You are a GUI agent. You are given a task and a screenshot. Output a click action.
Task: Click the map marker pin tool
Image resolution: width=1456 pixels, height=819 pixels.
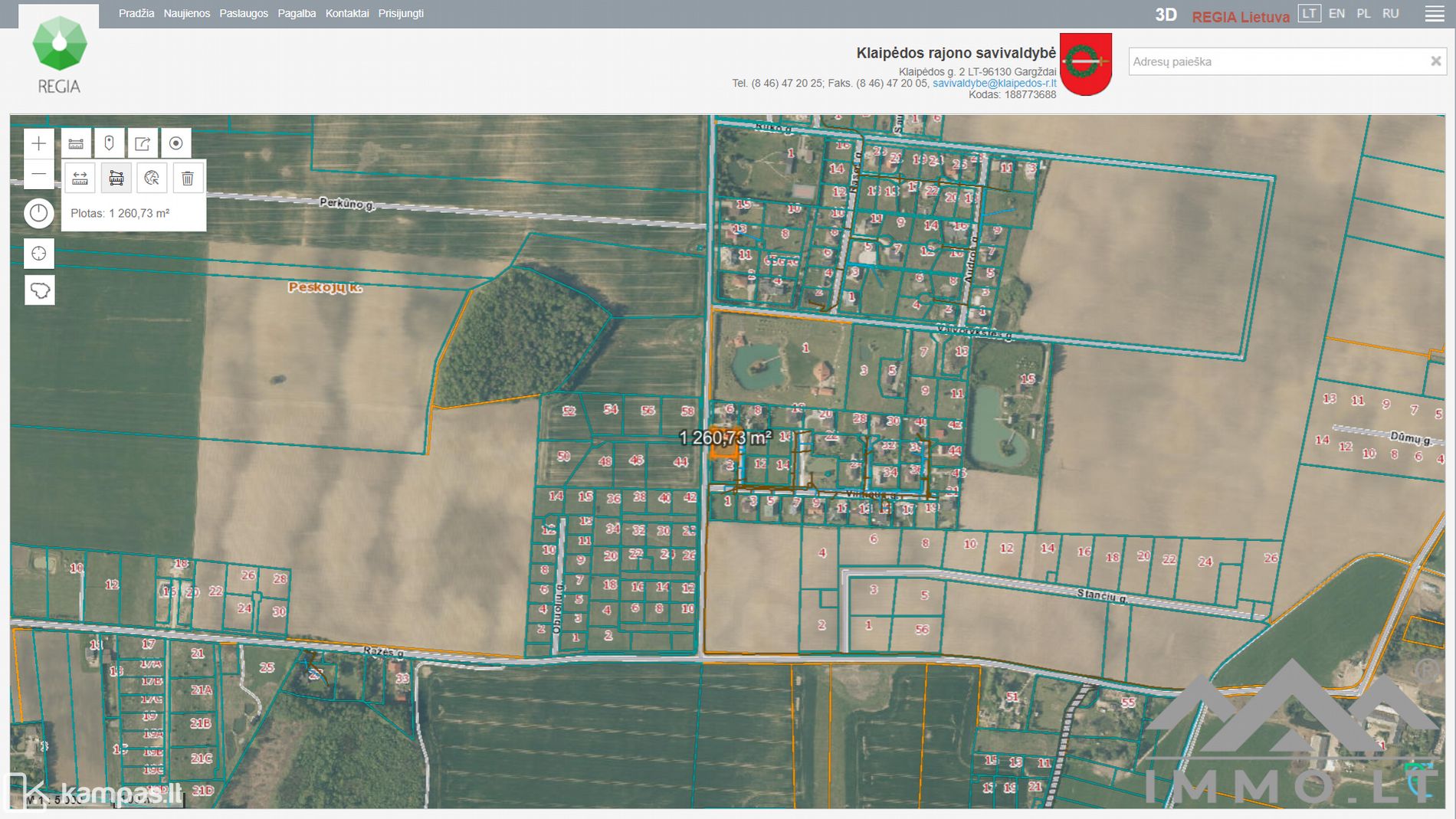pos(110,143)
